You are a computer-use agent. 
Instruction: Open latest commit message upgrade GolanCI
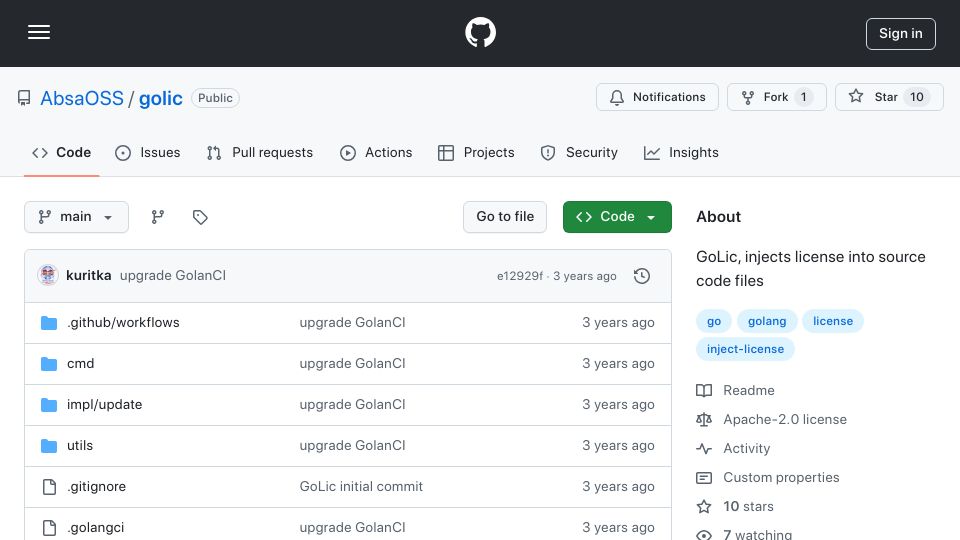pyautogui.click(x=173, y=276)
